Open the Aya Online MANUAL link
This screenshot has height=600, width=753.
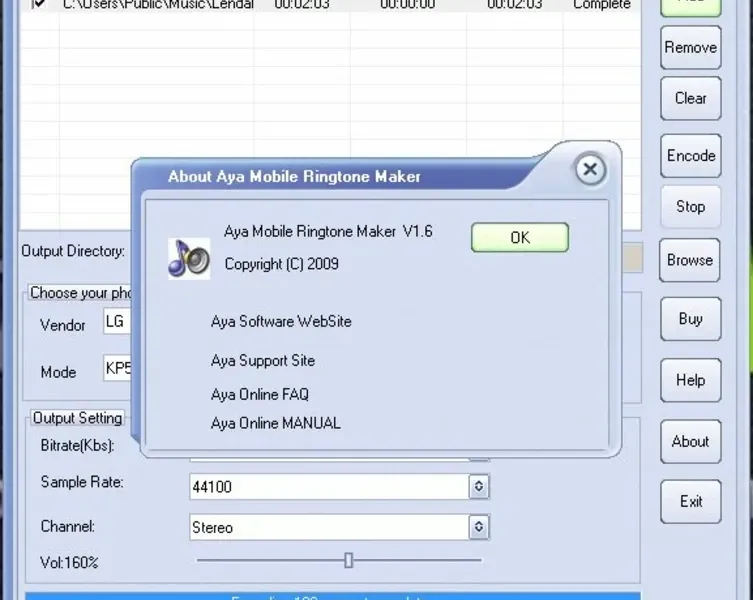pyautogui.click(x=276, y=423)
